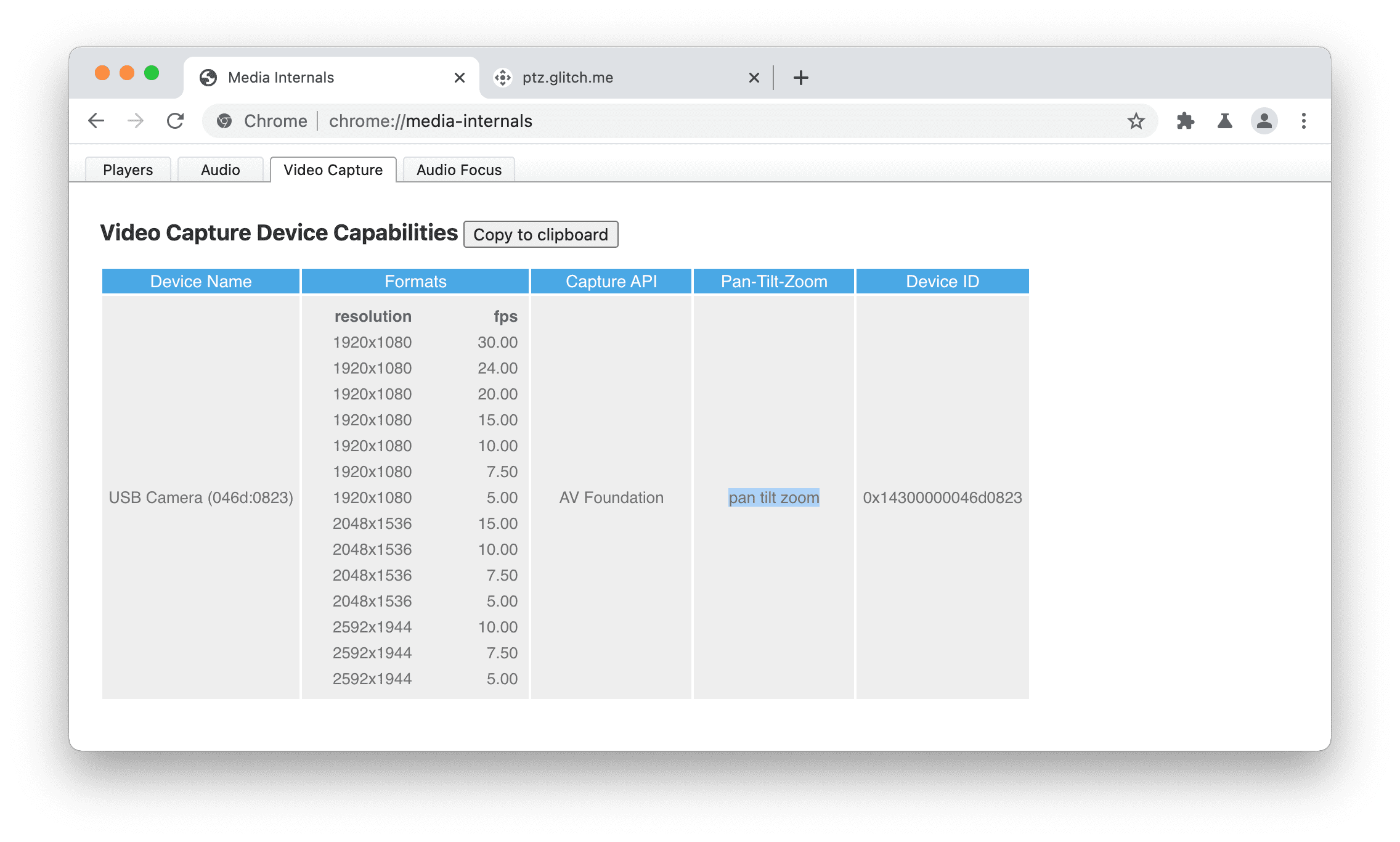Click Device Name column header
This screenshot has height=842, width=1400.
click(200, 281)
